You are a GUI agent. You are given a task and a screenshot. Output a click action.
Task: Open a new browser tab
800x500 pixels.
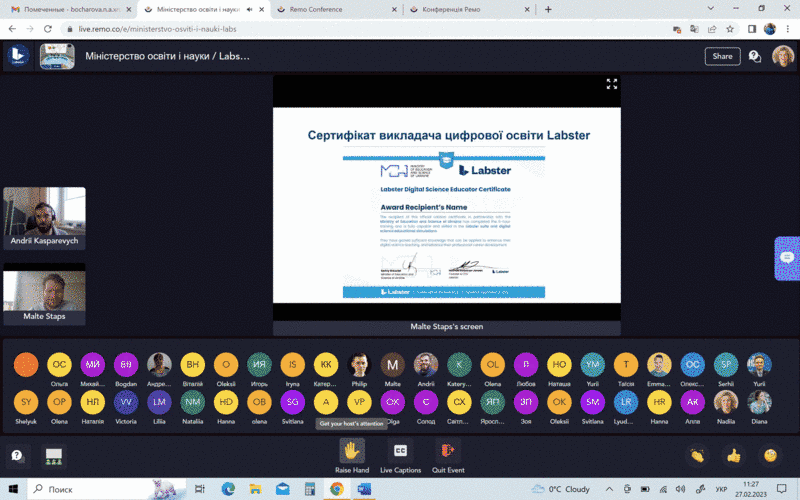(548, 9)
